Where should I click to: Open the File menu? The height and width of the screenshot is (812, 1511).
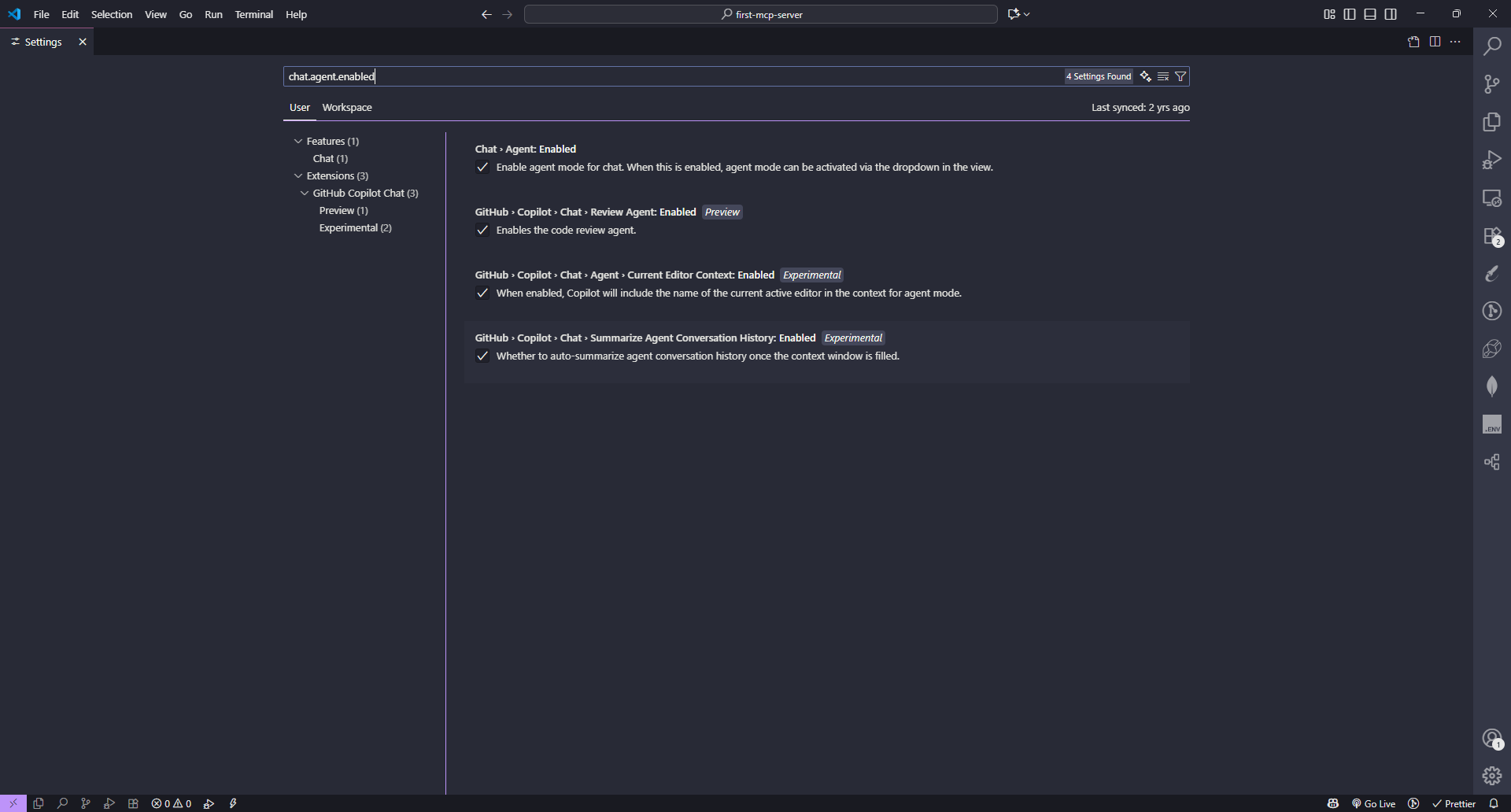(41, 14)
